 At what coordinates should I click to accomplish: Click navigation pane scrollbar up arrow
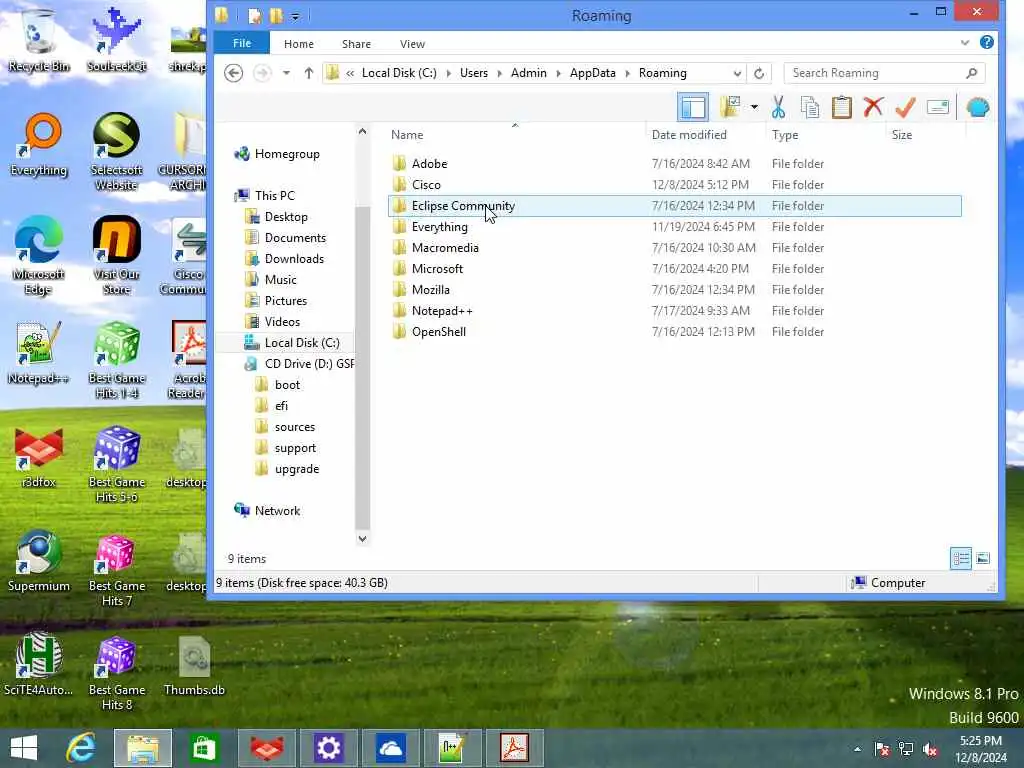coord(362,131)
